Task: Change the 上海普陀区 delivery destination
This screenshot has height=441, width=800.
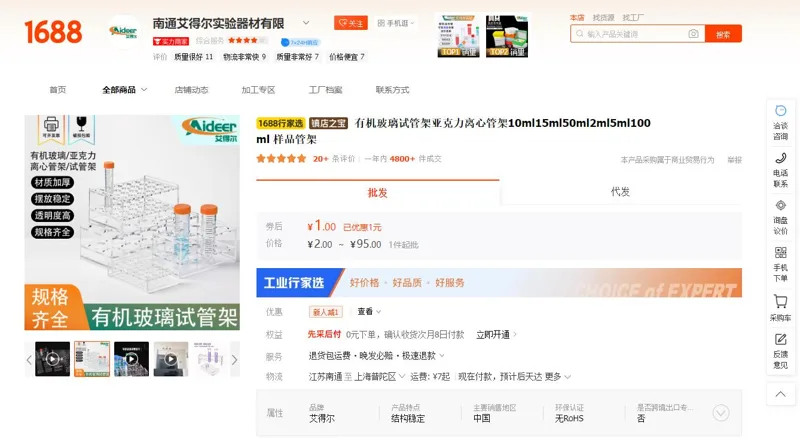Action: click(380, 377)
